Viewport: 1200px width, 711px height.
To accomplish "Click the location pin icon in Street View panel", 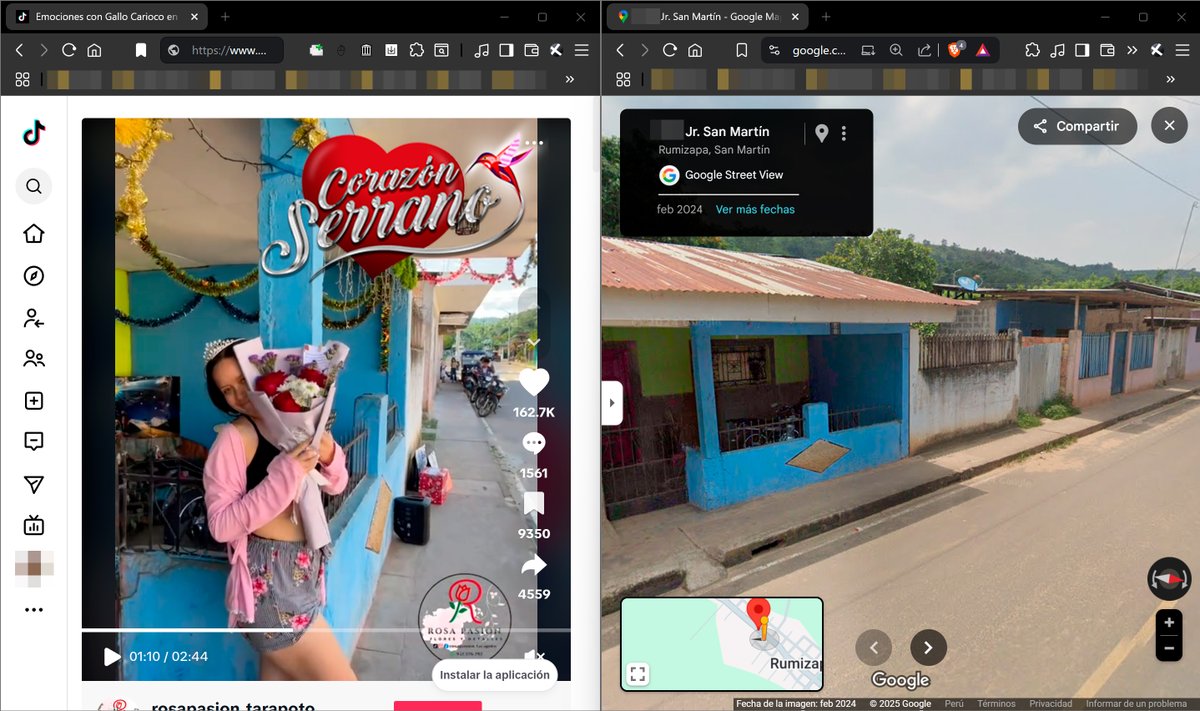I will (821, 133).
